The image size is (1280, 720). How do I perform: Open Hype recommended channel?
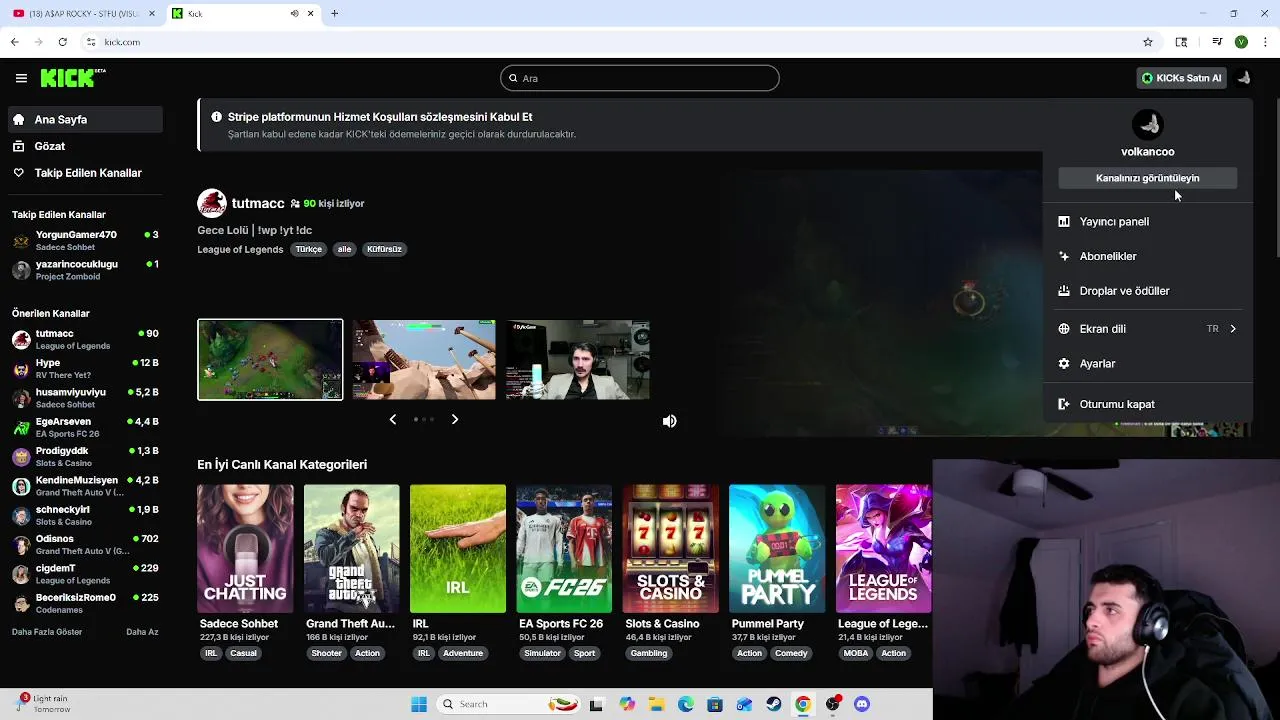(84, 368)
